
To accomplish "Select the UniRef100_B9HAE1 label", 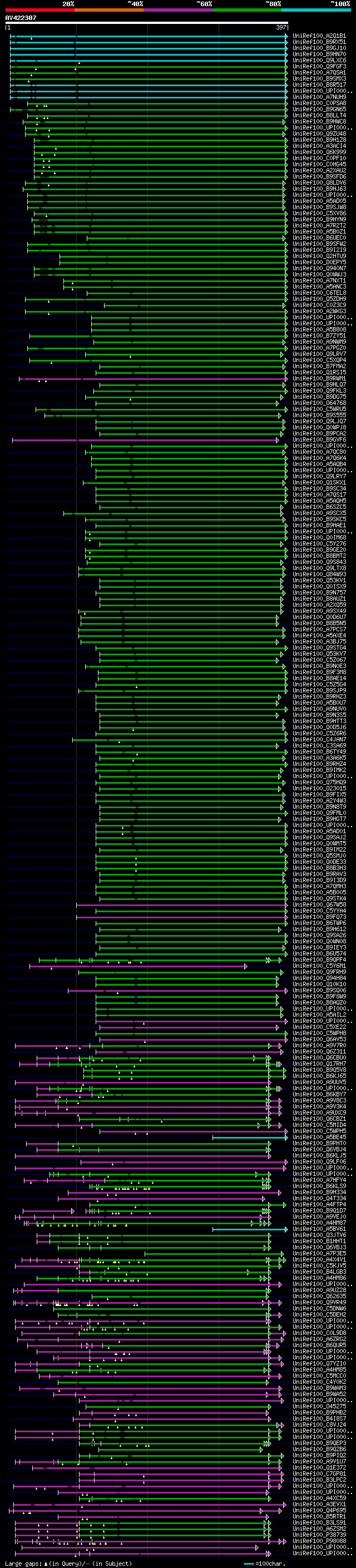I will (x=319, y=525).
